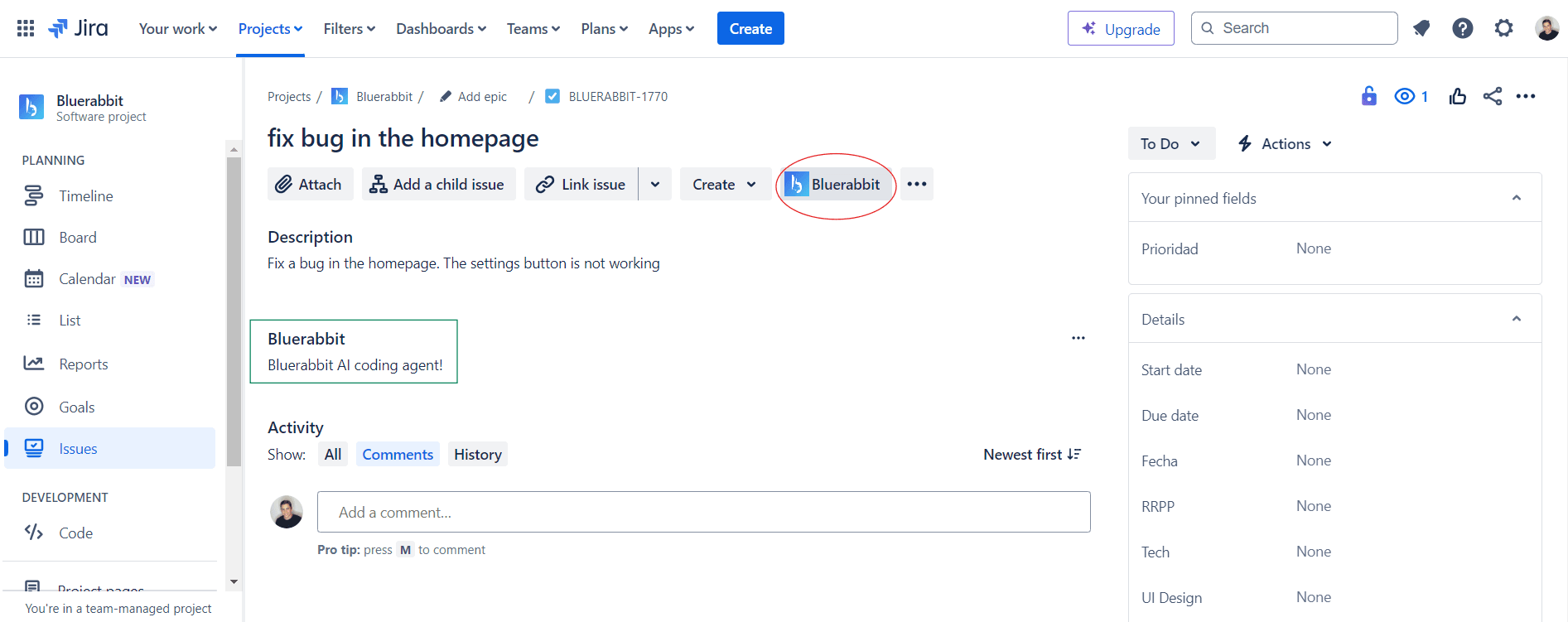Click the notifications bell icon
Image resolution: width=1568 pixels, height=622 pixels.
click(1421, 28)
